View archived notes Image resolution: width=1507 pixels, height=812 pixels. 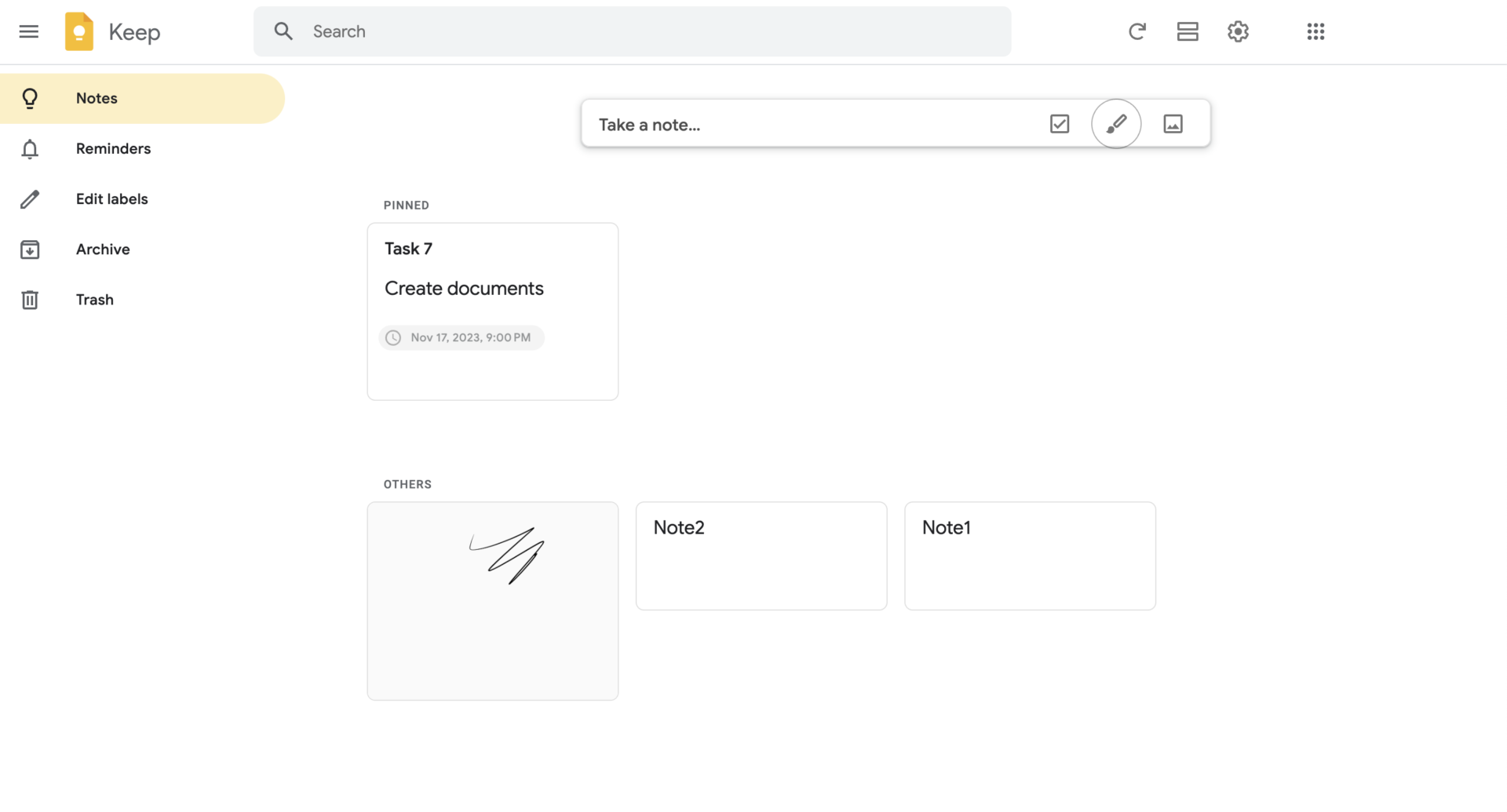click(x=103, y=249)
